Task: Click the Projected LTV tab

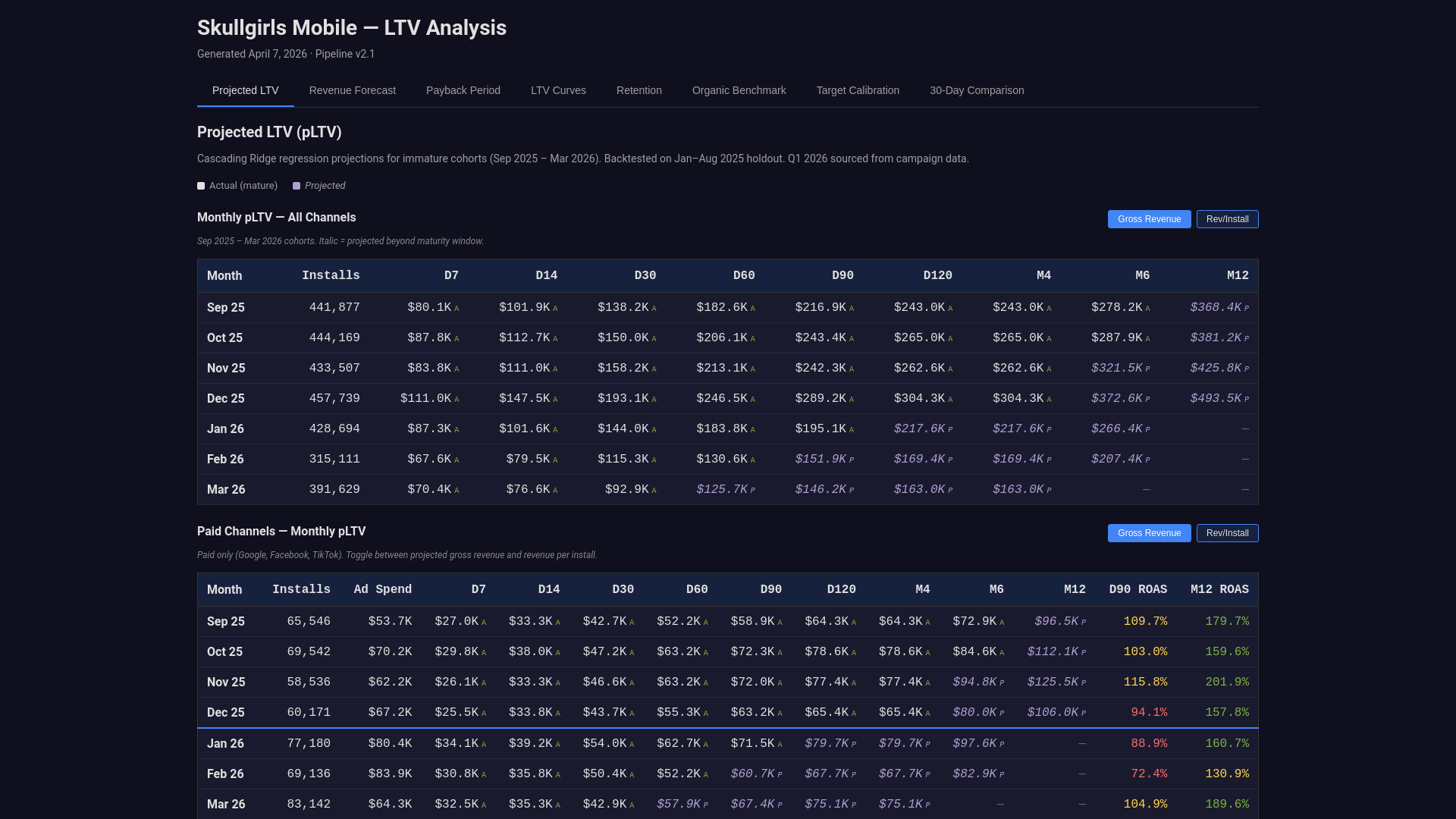Action: 245,90
